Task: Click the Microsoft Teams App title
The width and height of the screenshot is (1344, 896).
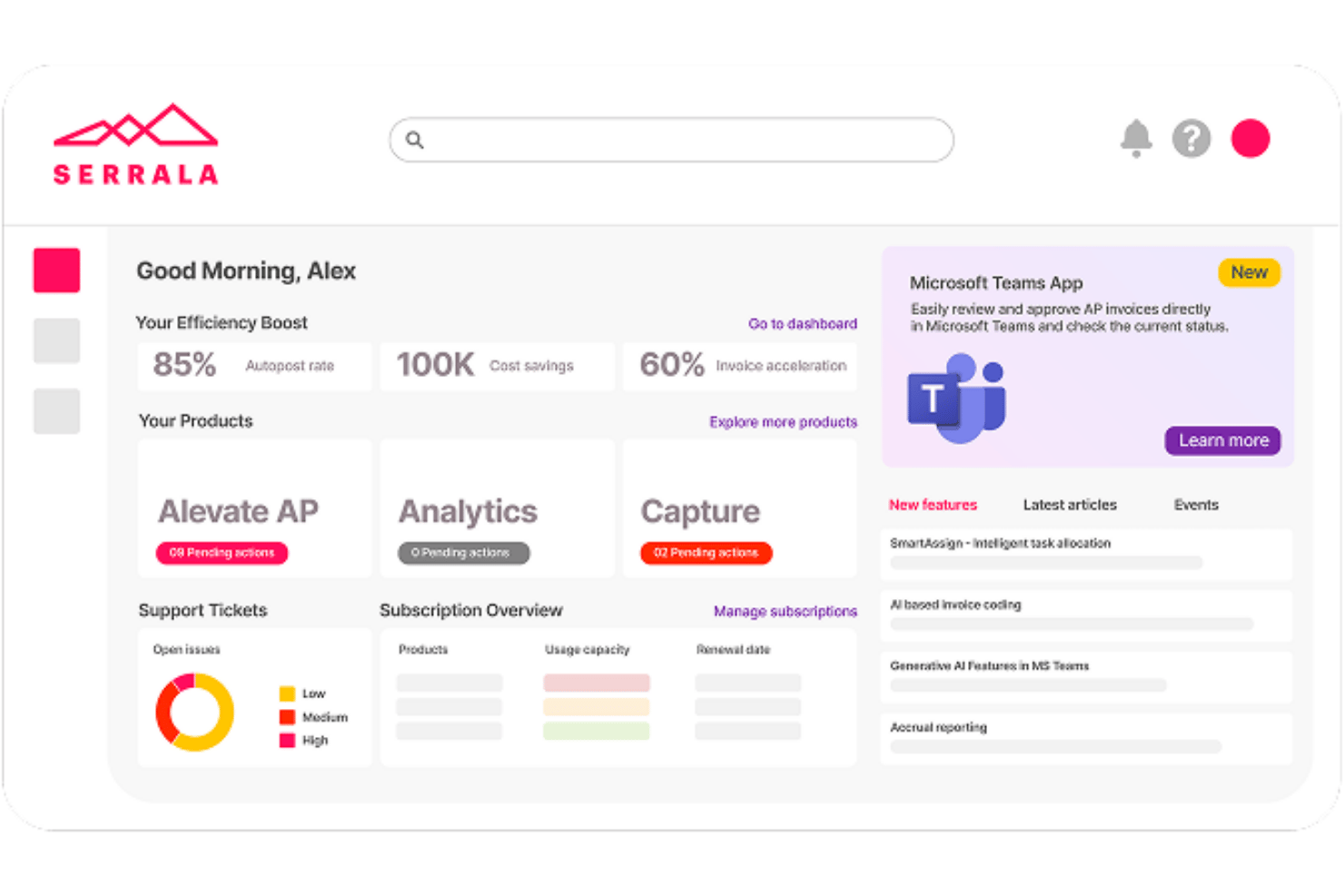Action: (996, 283)
